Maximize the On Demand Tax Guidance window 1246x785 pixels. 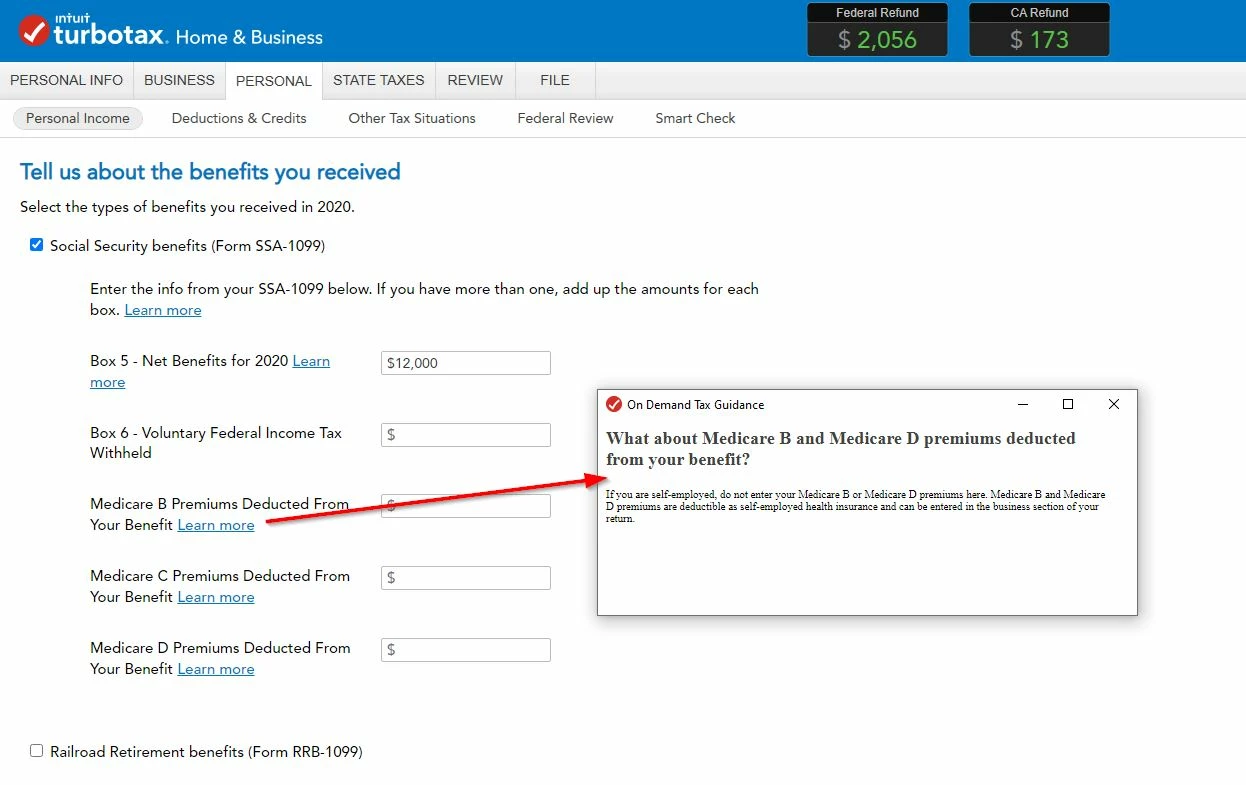tap(1068, 404)
